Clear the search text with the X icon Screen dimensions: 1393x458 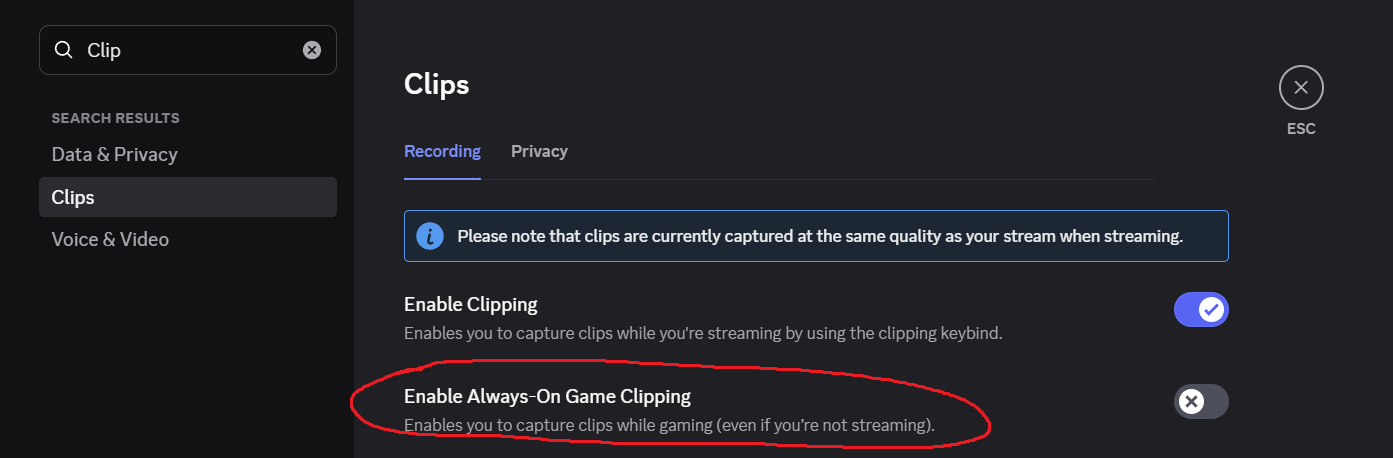[312, 50]
